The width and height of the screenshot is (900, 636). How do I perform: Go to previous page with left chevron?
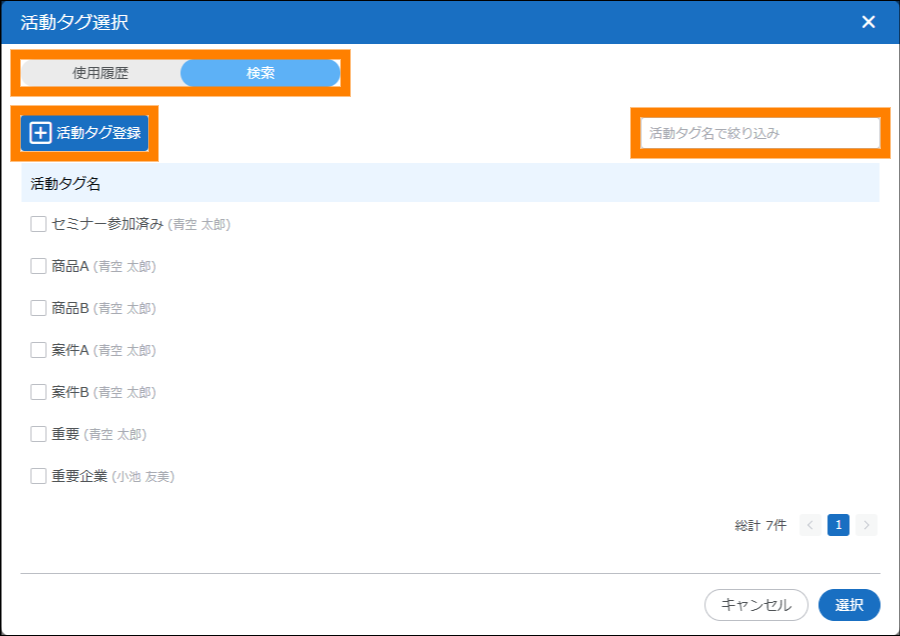(x=810, y=525)
